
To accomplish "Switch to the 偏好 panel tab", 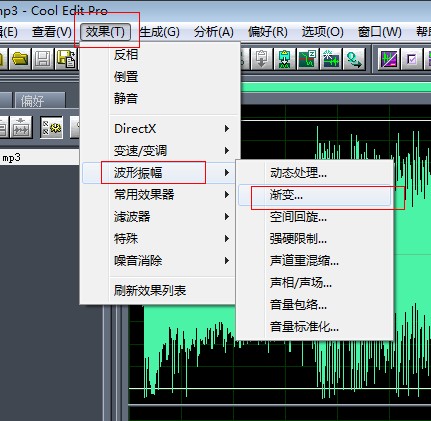I will [x=40, y=100].
